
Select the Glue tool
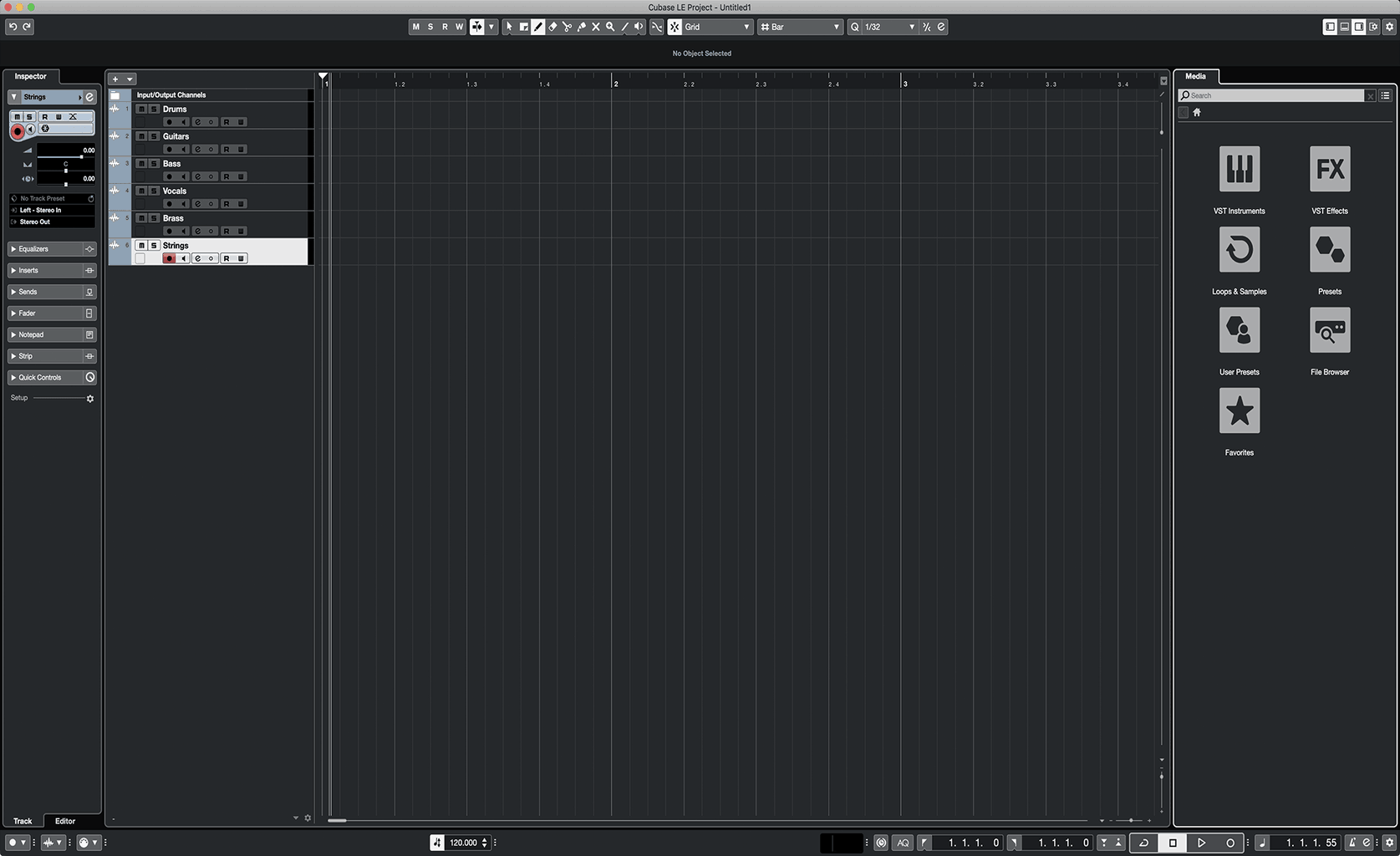582,27
